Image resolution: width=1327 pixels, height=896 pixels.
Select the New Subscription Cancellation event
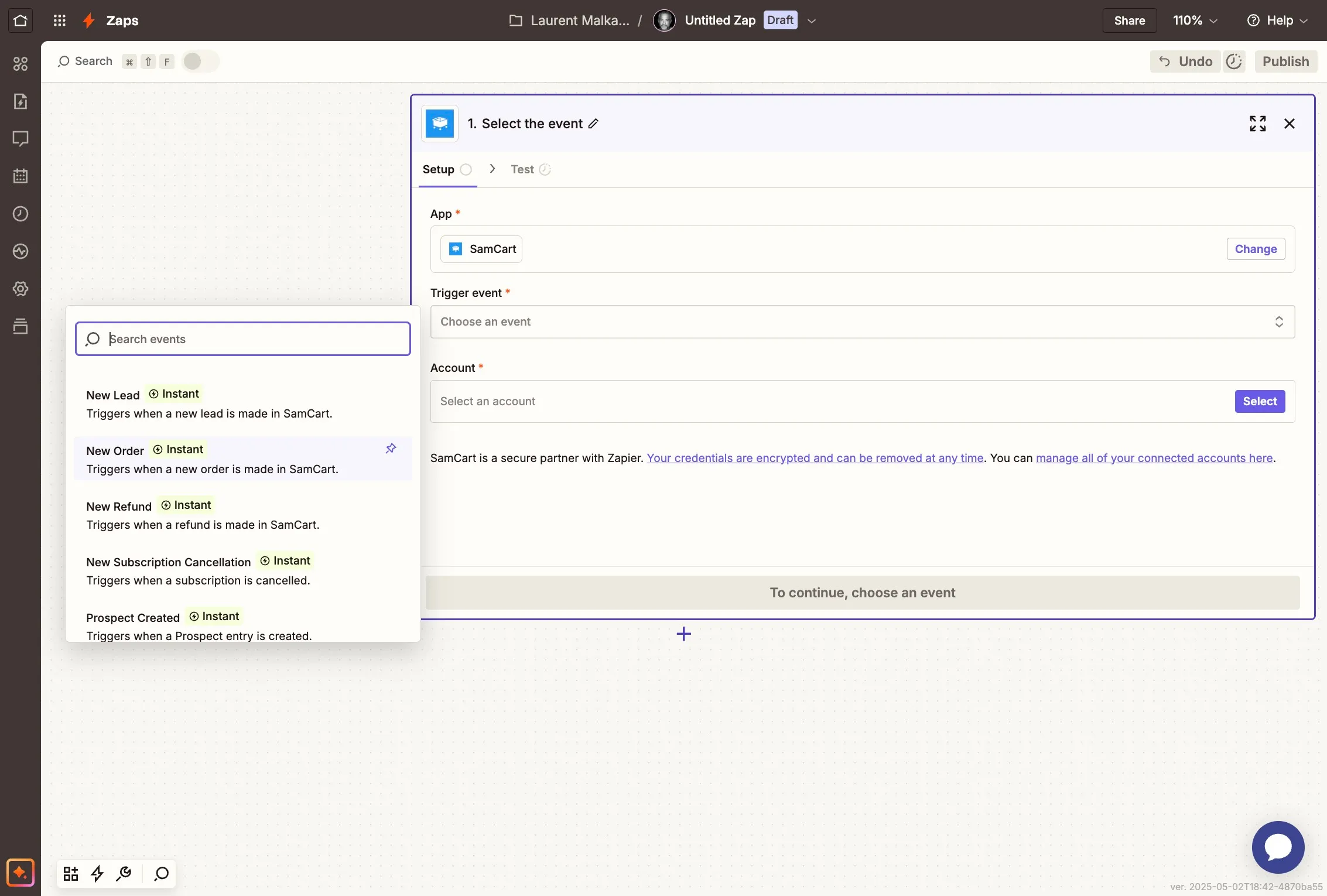[x=242, y=570]
